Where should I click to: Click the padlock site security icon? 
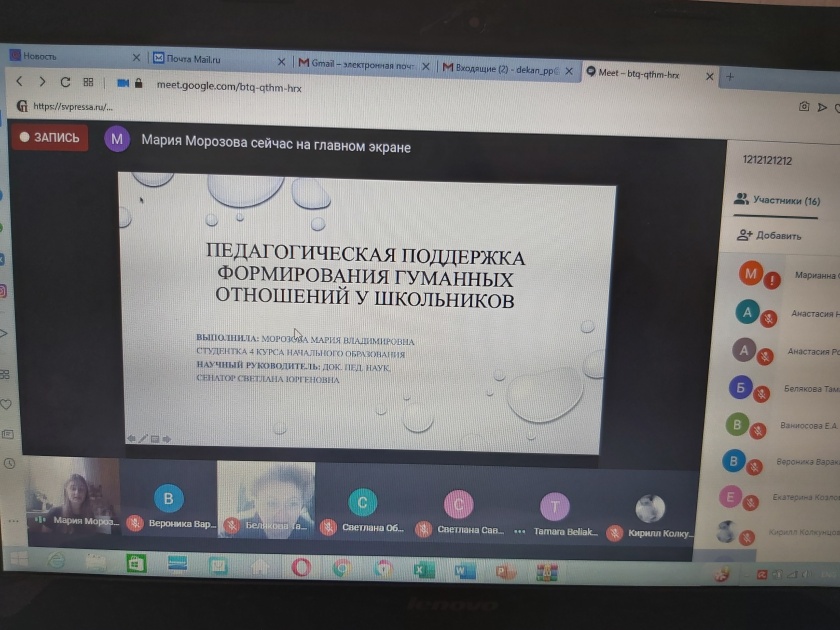[139, 83]
